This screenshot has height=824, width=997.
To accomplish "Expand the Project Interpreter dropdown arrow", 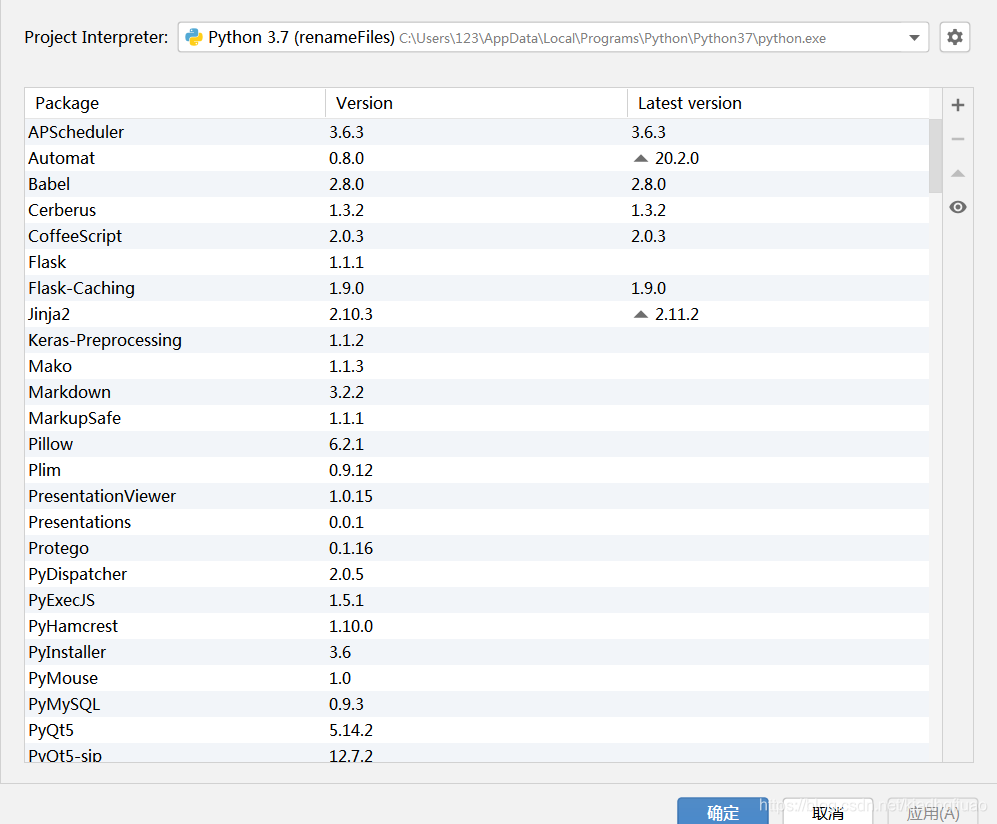I will coord(914,38).
